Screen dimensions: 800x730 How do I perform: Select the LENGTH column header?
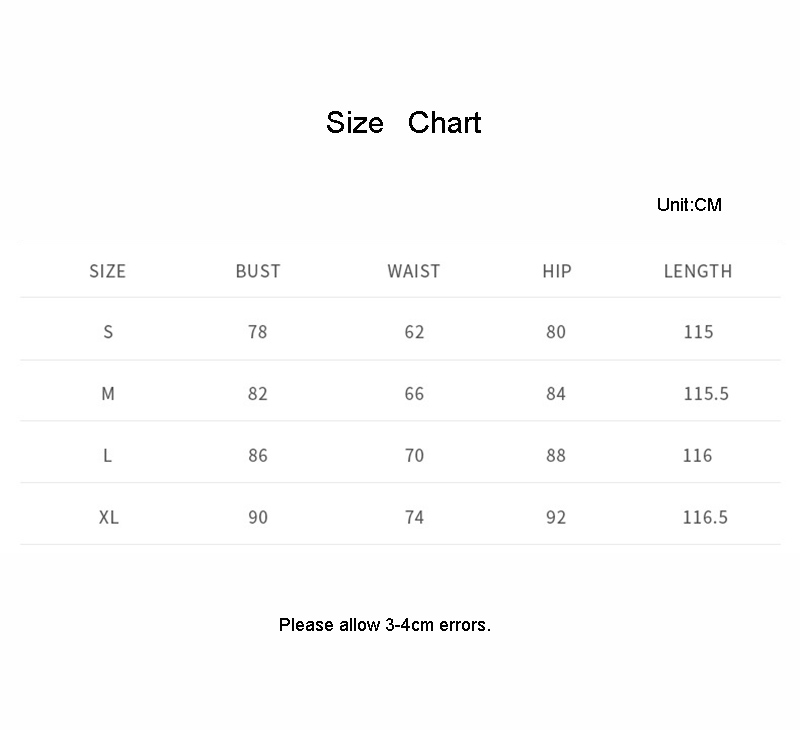click(698, 271)
